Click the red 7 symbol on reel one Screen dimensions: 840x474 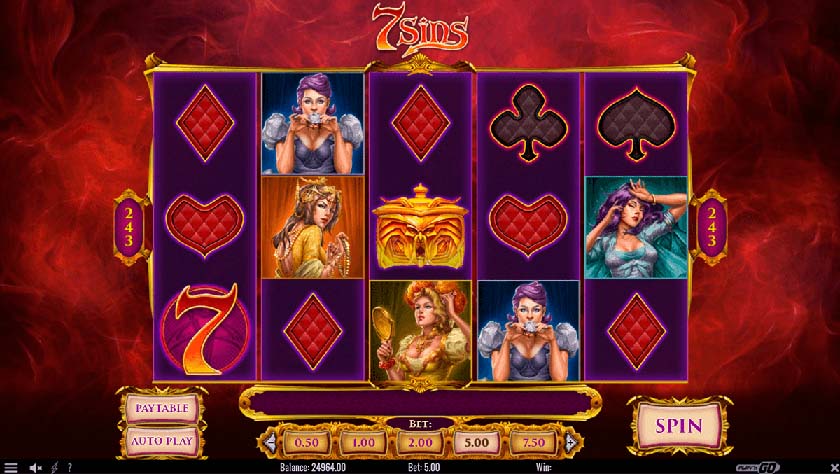tap(205, 329)
